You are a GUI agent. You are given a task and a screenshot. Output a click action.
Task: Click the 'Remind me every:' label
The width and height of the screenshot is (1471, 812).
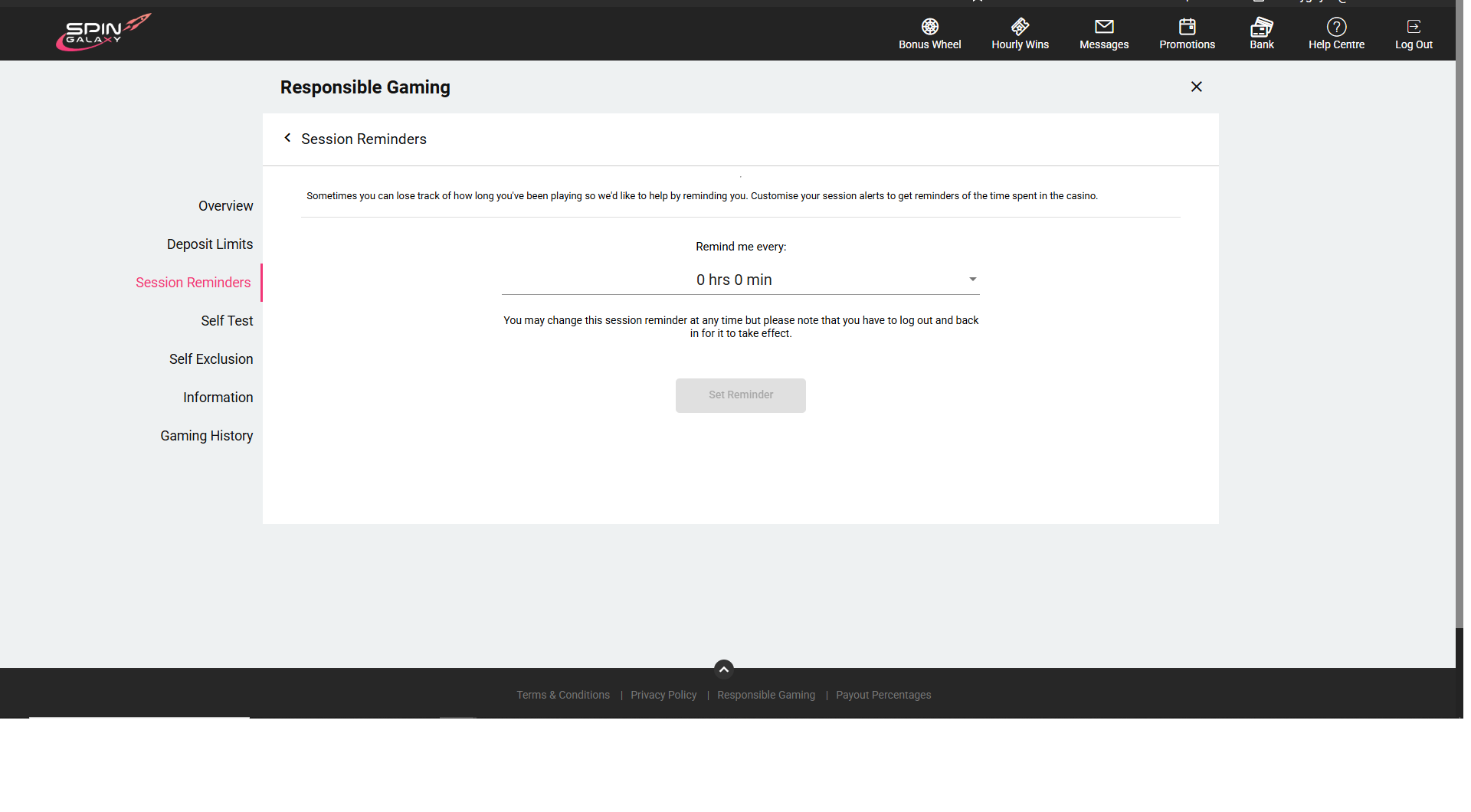[741, 247]
